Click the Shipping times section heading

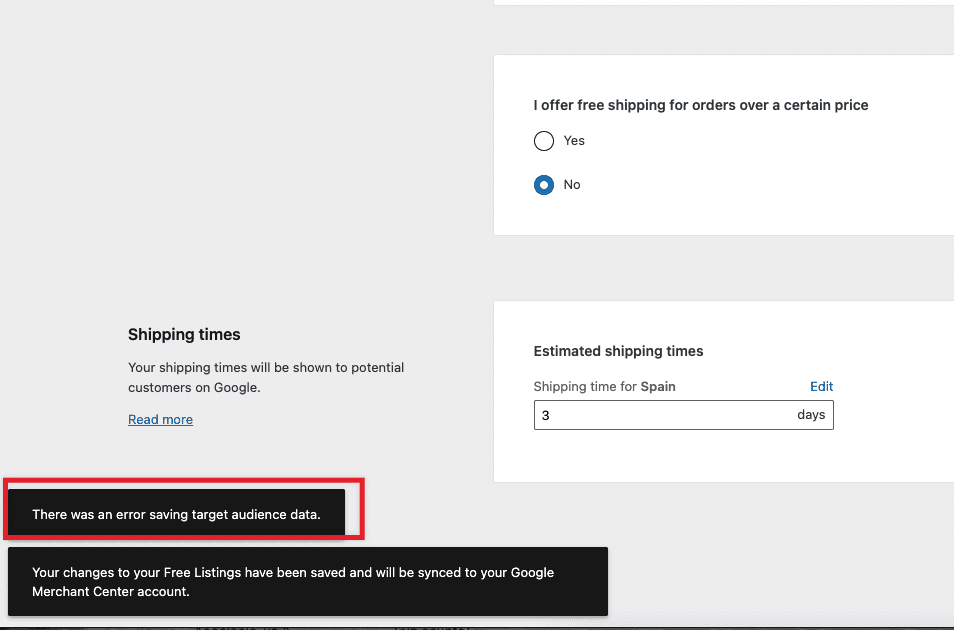[184, 334]
